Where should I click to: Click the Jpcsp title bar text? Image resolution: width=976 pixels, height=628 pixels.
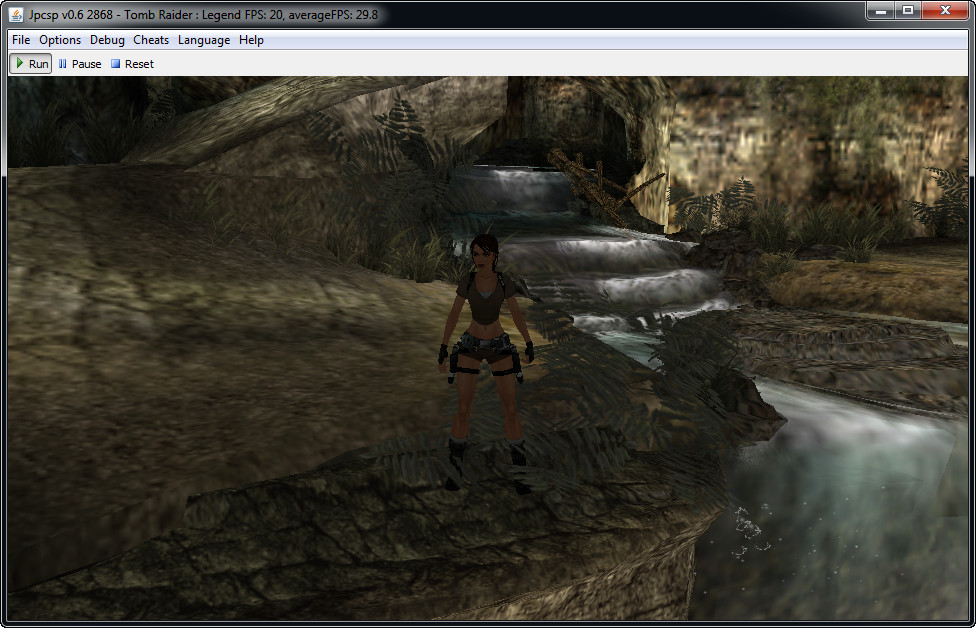click(203, 14)
